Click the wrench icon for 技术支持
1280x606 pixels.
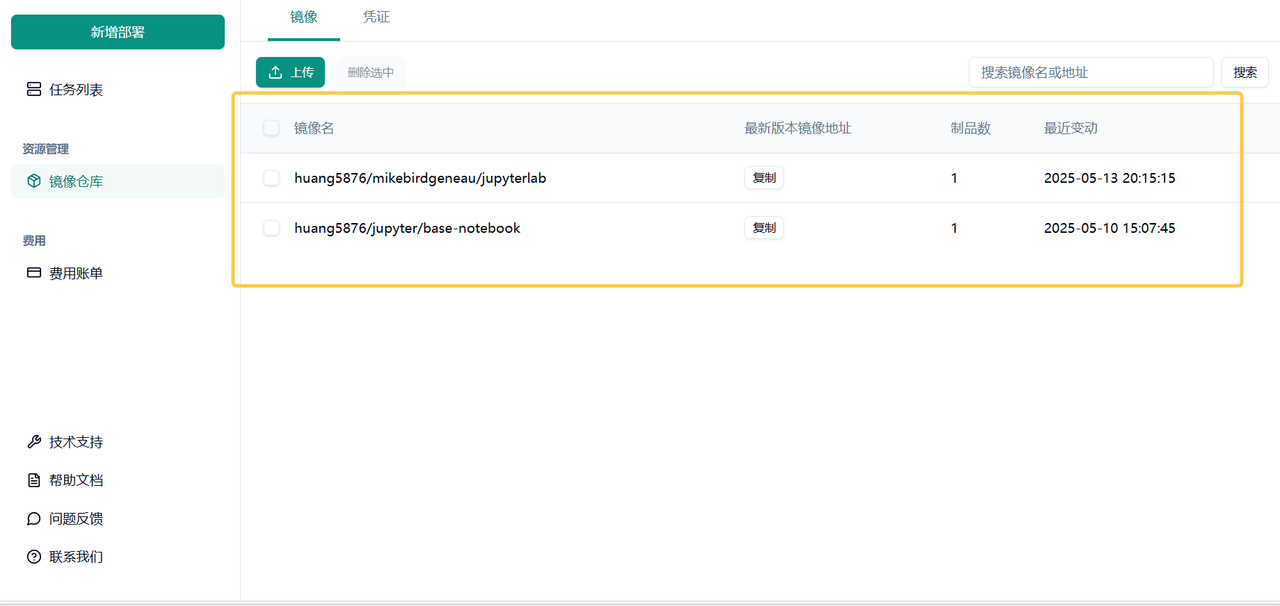[x=34, y=442]
